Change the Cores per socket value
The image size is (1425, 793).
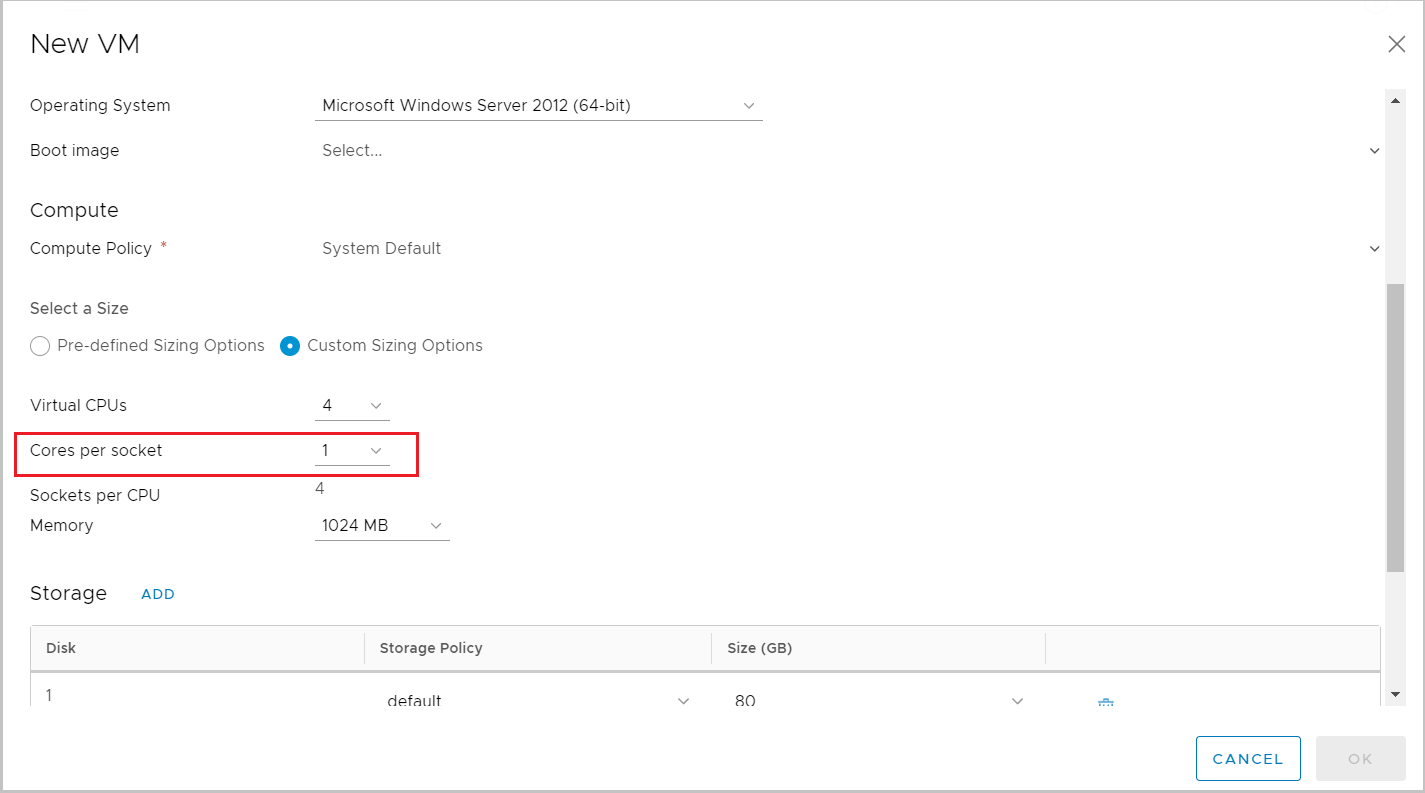coord(352,451)
